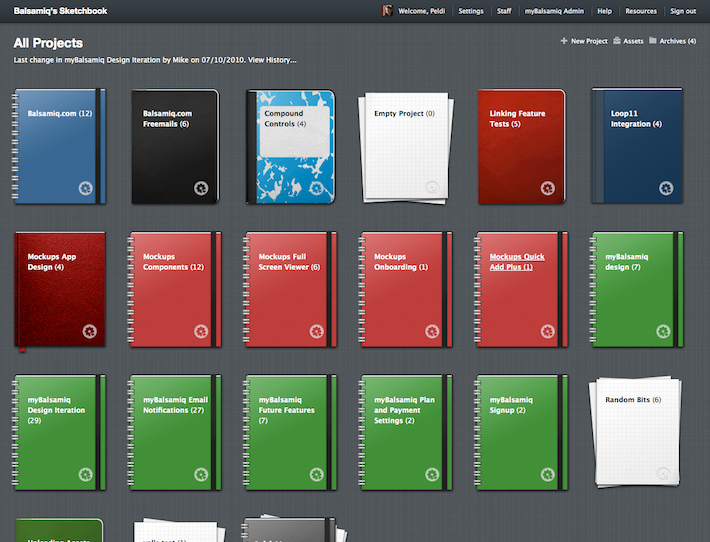Open gear icon on myBalsamiq Design Iteration notebook
Screen dimensions: 710x542
tap(86, 475)
